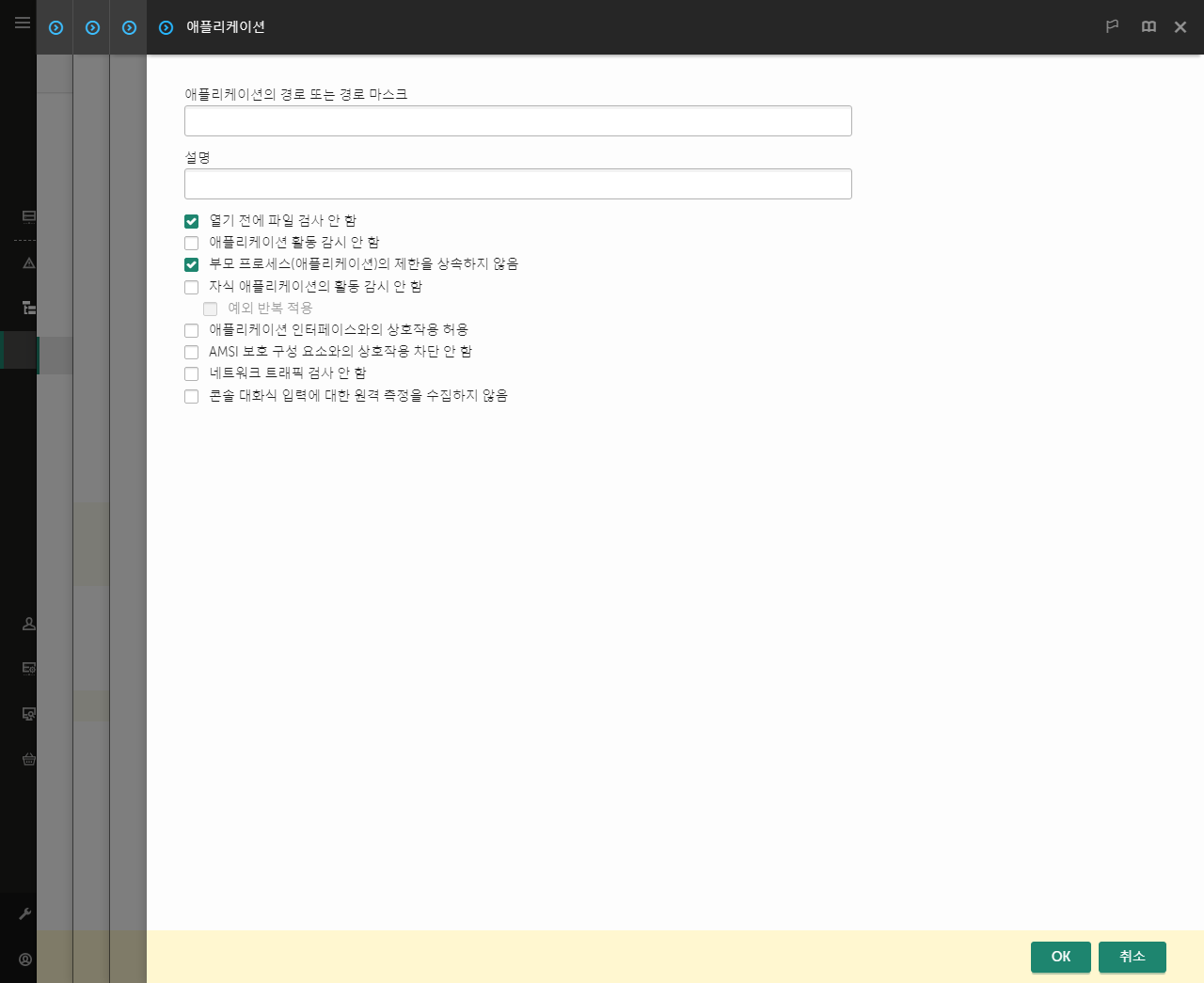Click the alerts triangle icon in the sidebar
Viewport: 1204px width, 983px height.
(28, 262)
